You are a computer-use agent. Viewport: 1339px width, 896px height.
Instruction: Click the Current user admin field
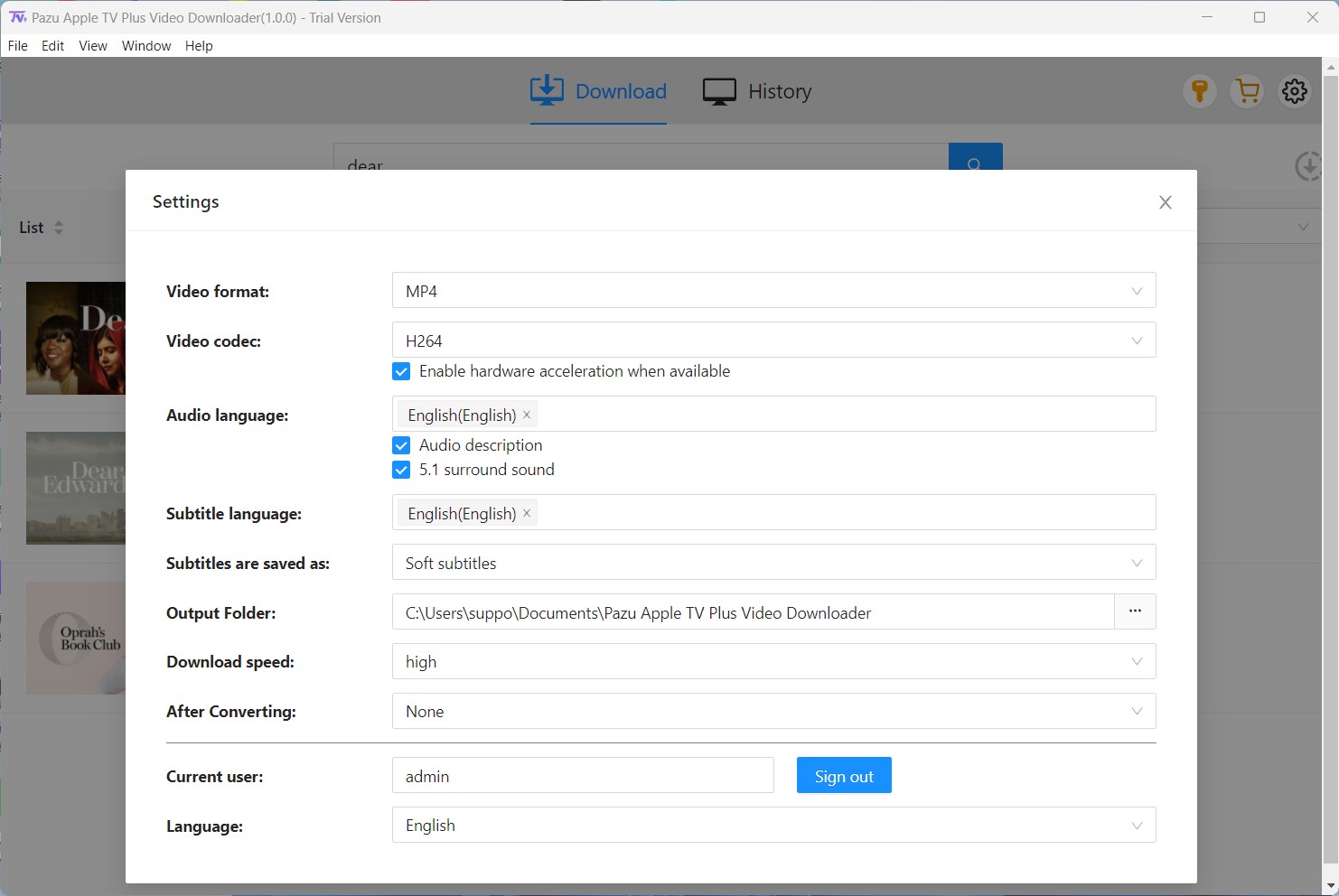point(583,776)
